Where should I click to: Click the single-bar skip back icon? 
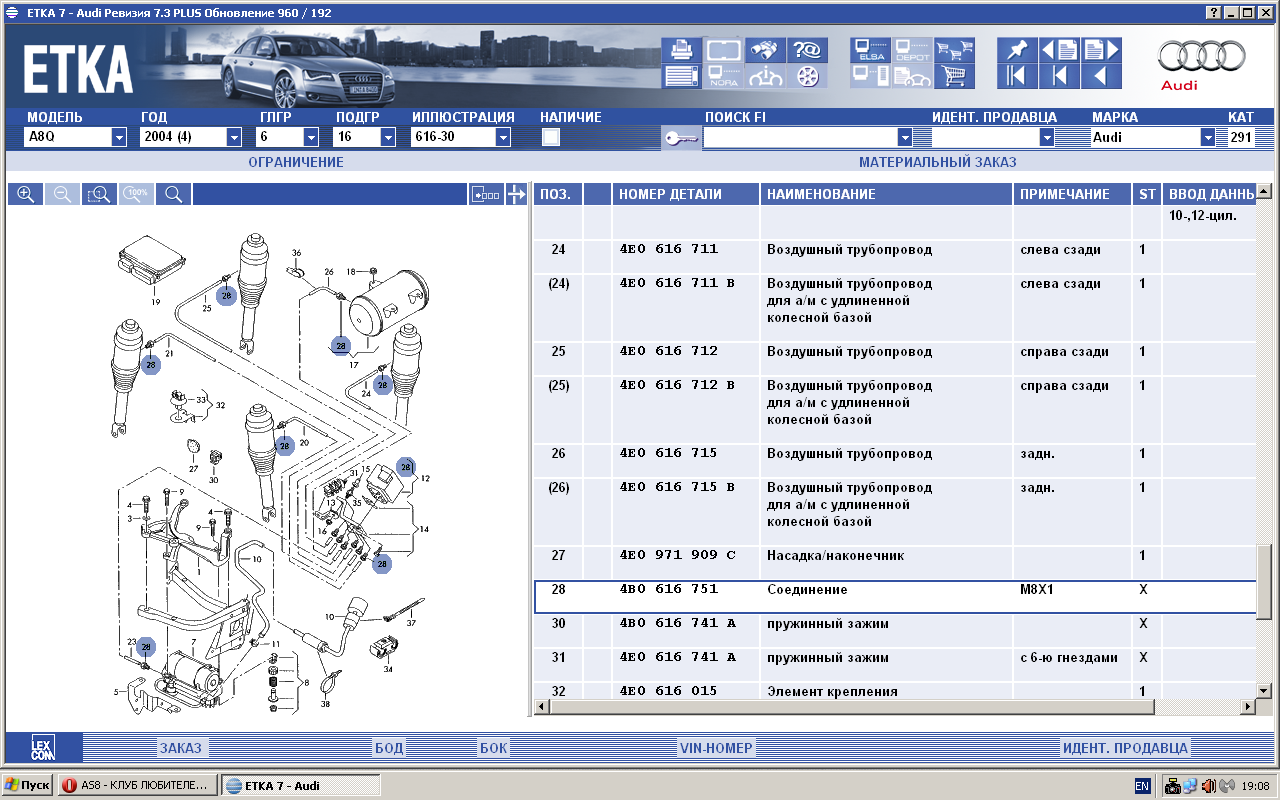point(1059,76)
